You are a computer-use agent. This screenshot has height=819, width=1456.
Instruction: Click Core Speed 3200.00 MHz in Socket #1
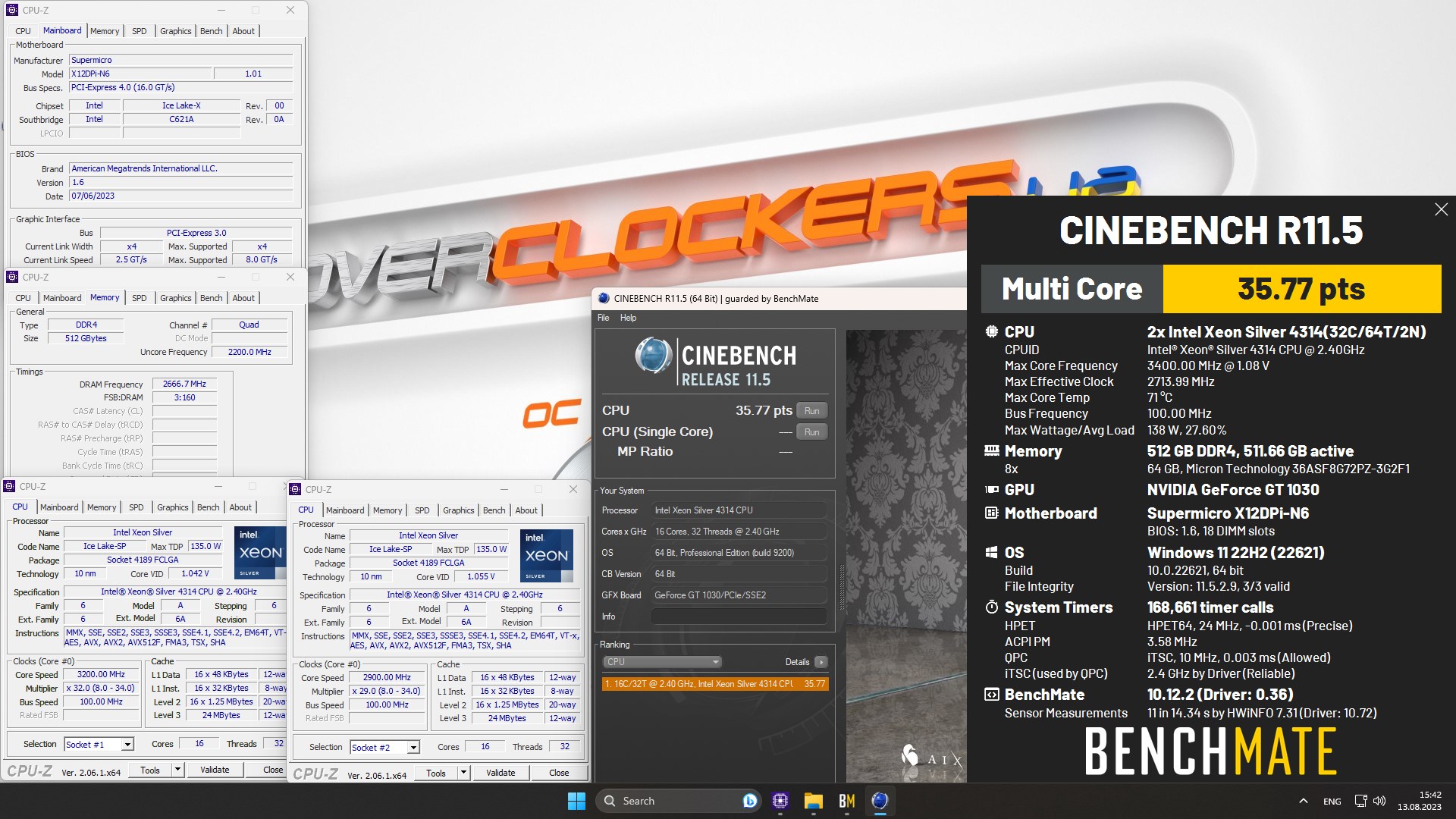(x=101, y=674)
